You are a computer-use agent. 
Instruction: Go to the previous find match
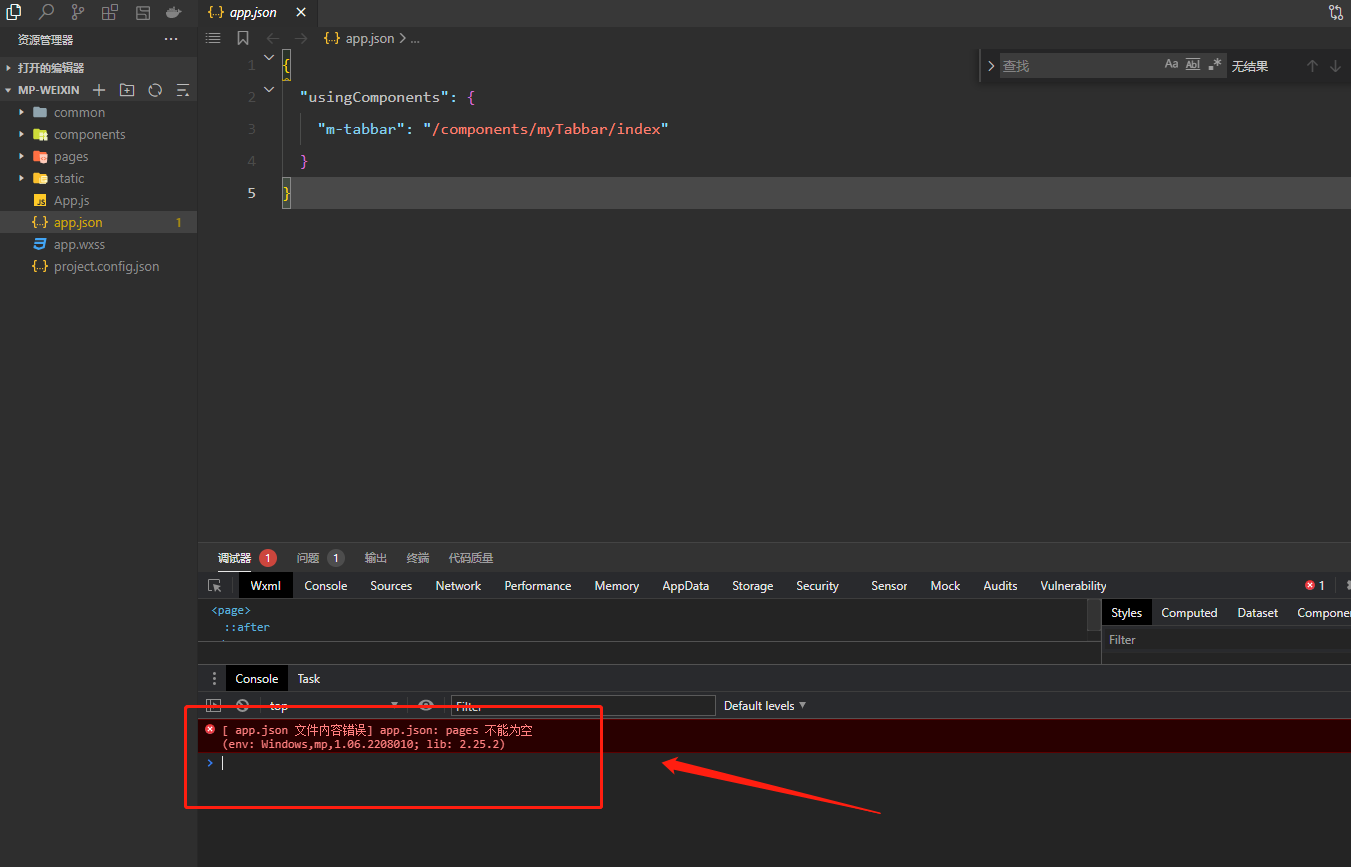[x=1313, y=66]
